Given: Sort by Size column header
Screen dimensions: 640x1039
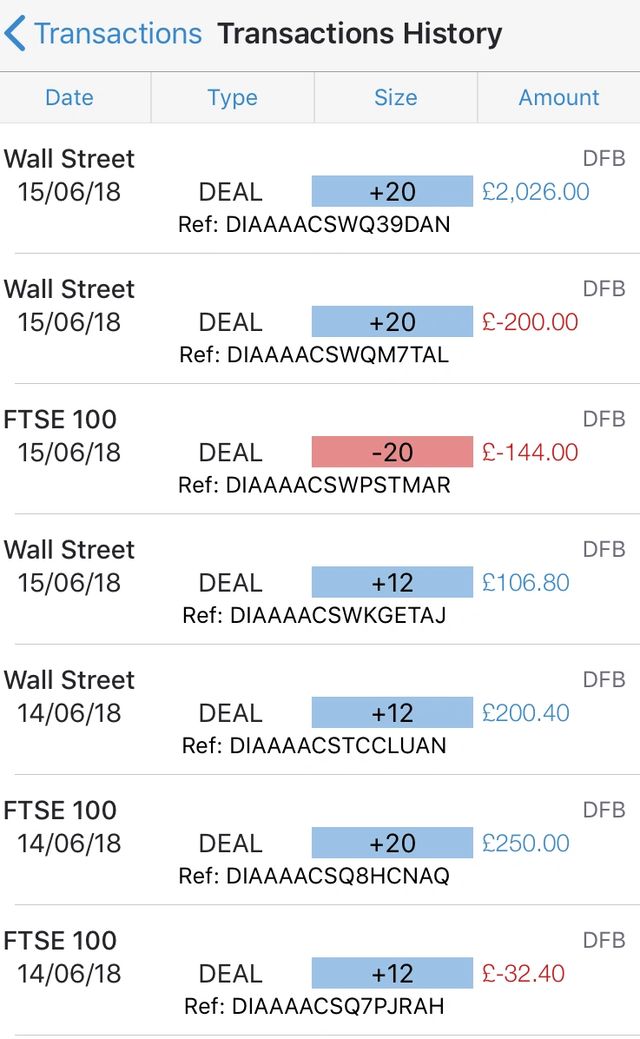Looking at the screenshot, I should (395, 98).
